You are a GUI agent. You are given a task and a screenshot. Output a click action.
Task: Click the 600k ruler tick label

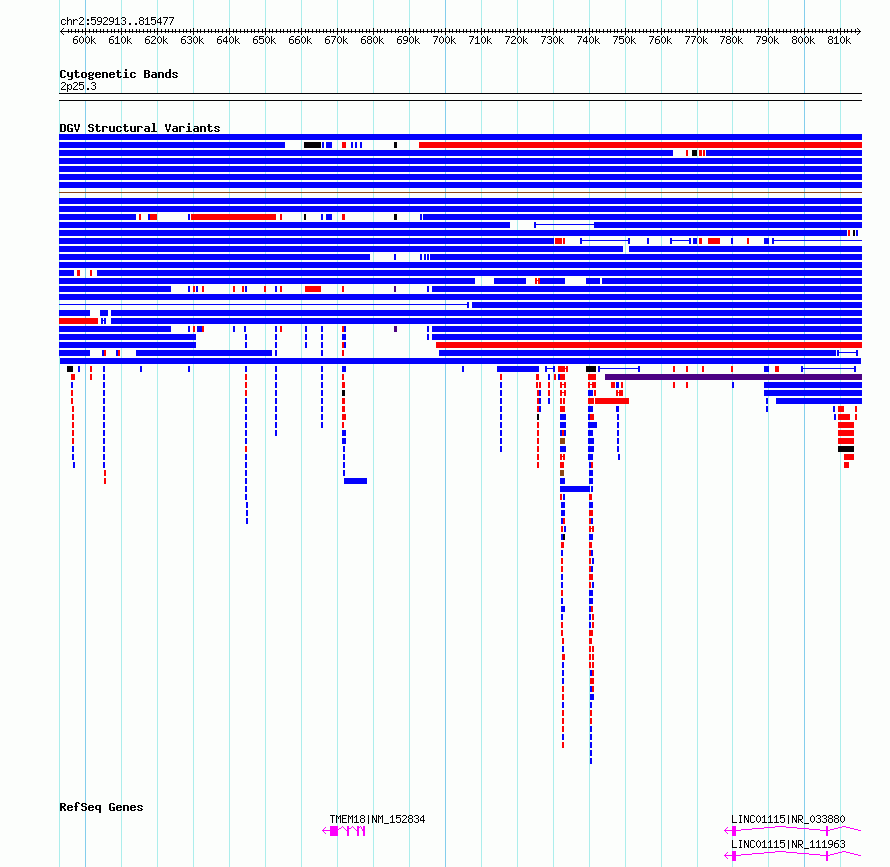pos(84,40)
